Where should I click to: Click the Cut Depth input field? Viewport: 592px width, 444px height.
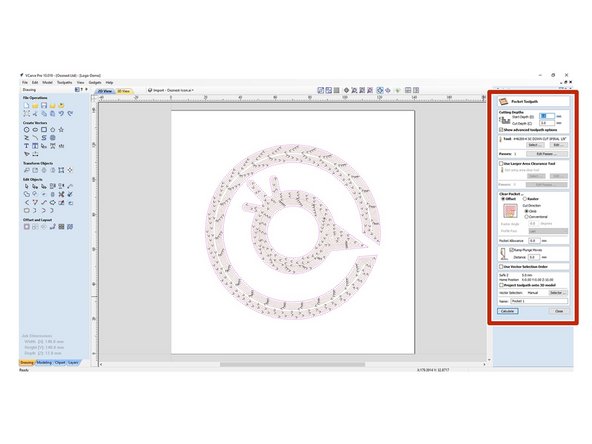coord(547,123)
